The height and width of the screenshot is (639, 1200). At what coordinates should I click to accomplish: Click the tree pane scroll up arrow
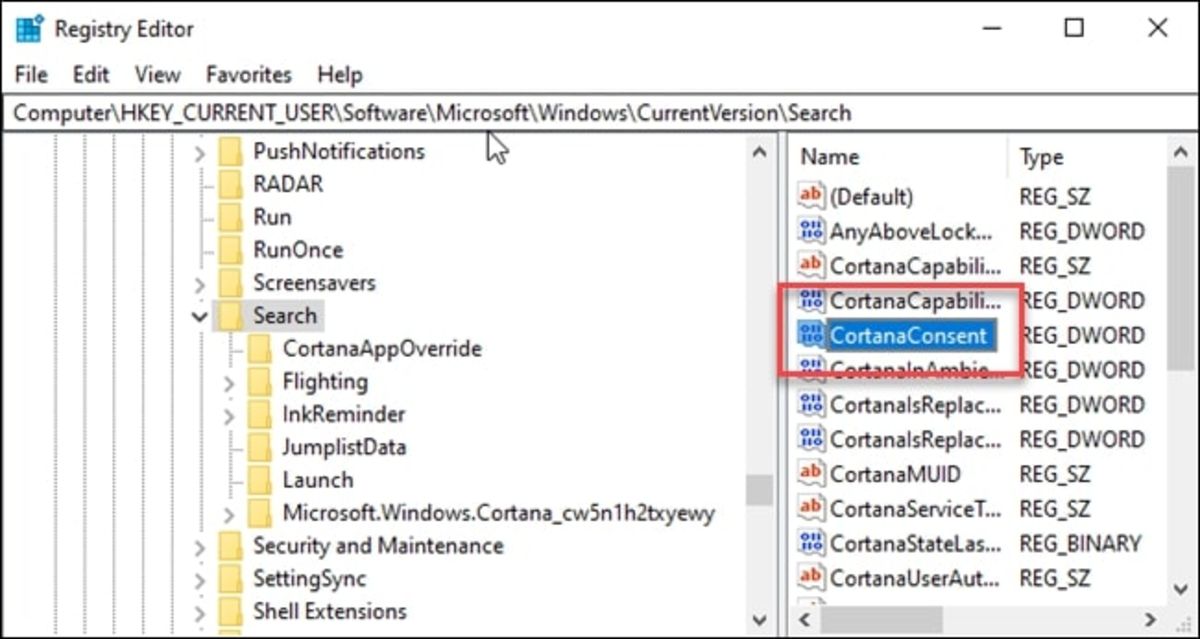coord(759,153)
